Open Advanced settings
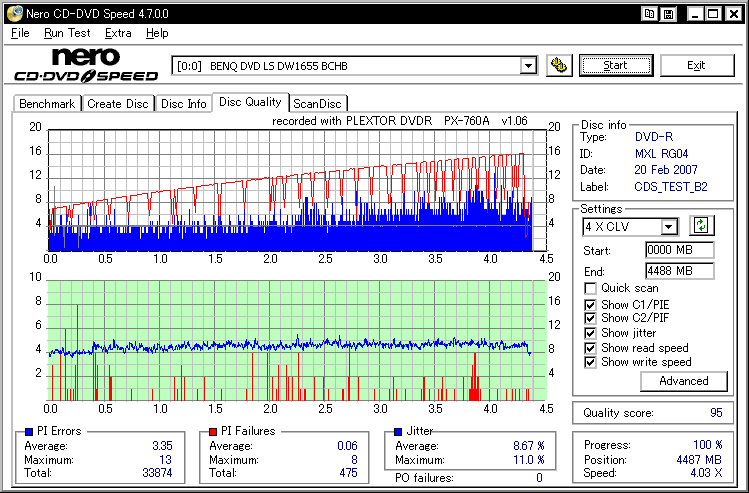This screenshot has width=749, height=493. (x=684, y=381)
